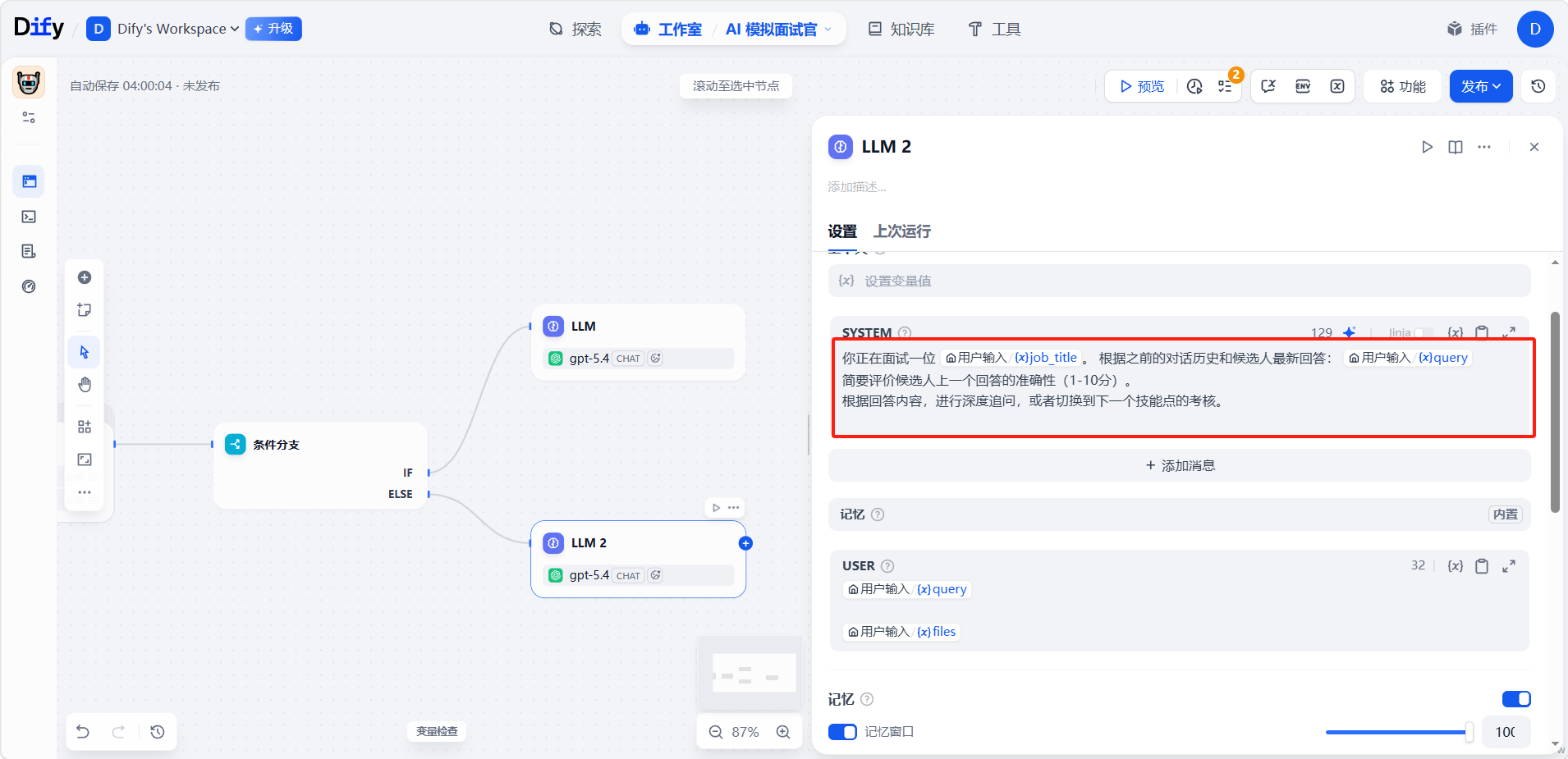Expand the SYSTEM prompt editor

coord(1508,332)
